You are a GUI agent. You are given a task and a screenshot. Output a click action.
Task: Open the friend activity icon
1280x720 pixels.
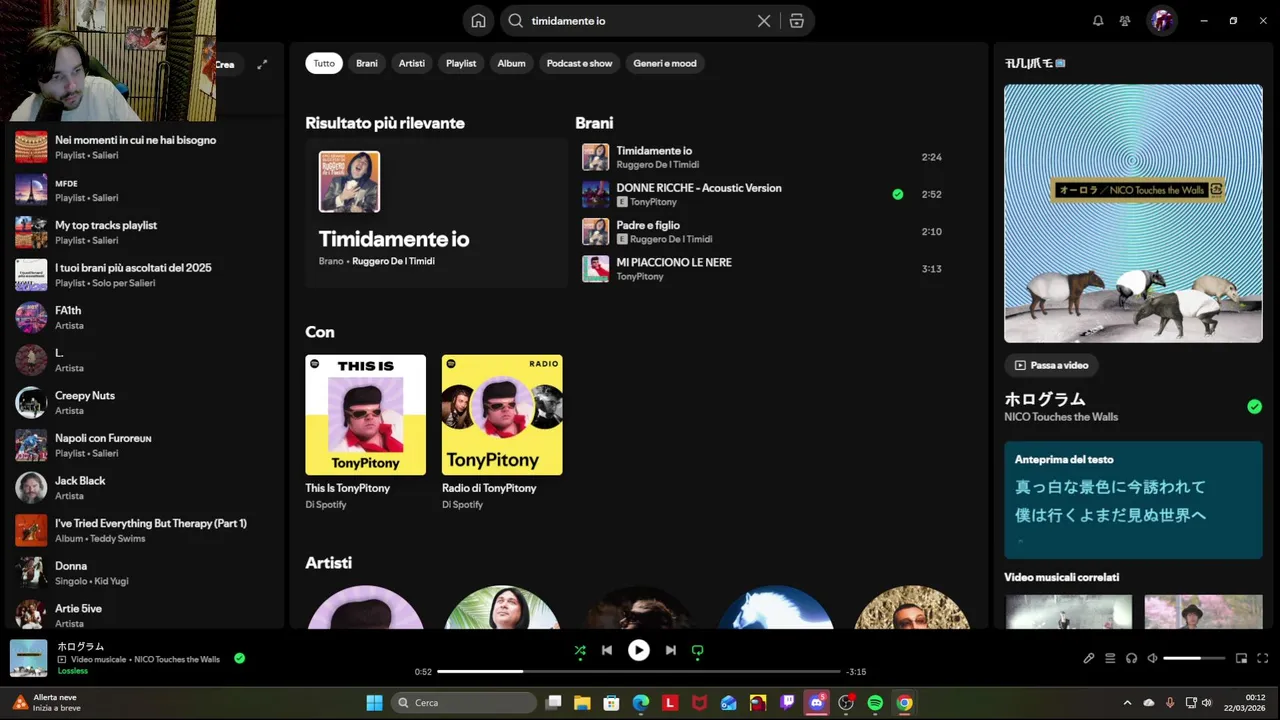click(1125, 21)
